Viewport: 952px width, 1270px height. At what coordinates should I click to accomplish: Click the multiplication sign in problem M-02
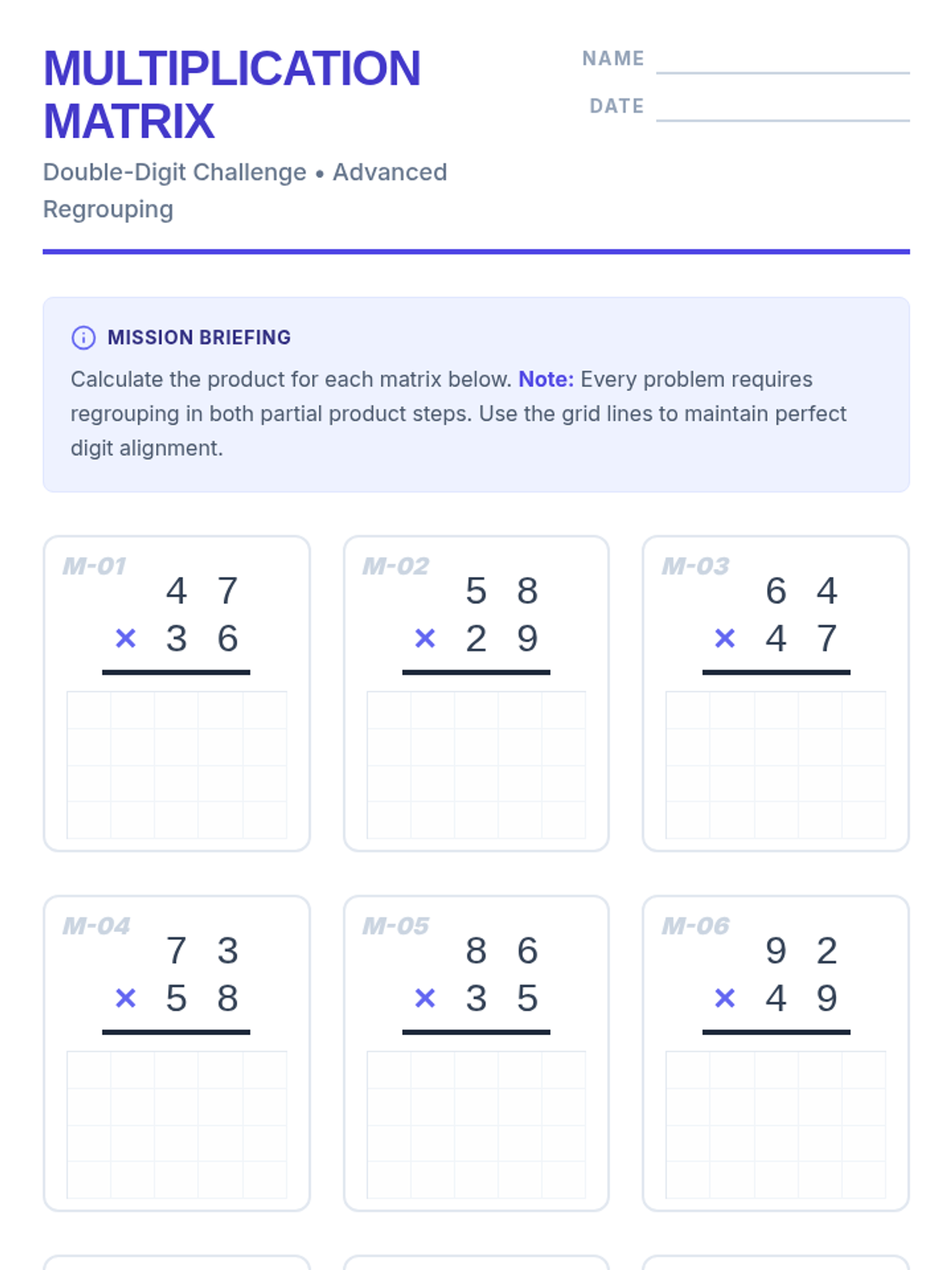click(425, 638)
